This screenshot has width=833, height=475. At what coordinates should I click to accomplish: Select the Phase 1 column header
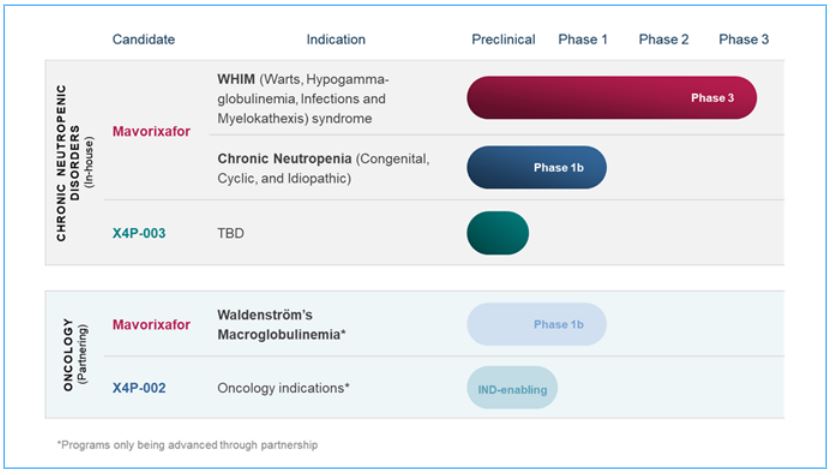[x=583, y=40]
